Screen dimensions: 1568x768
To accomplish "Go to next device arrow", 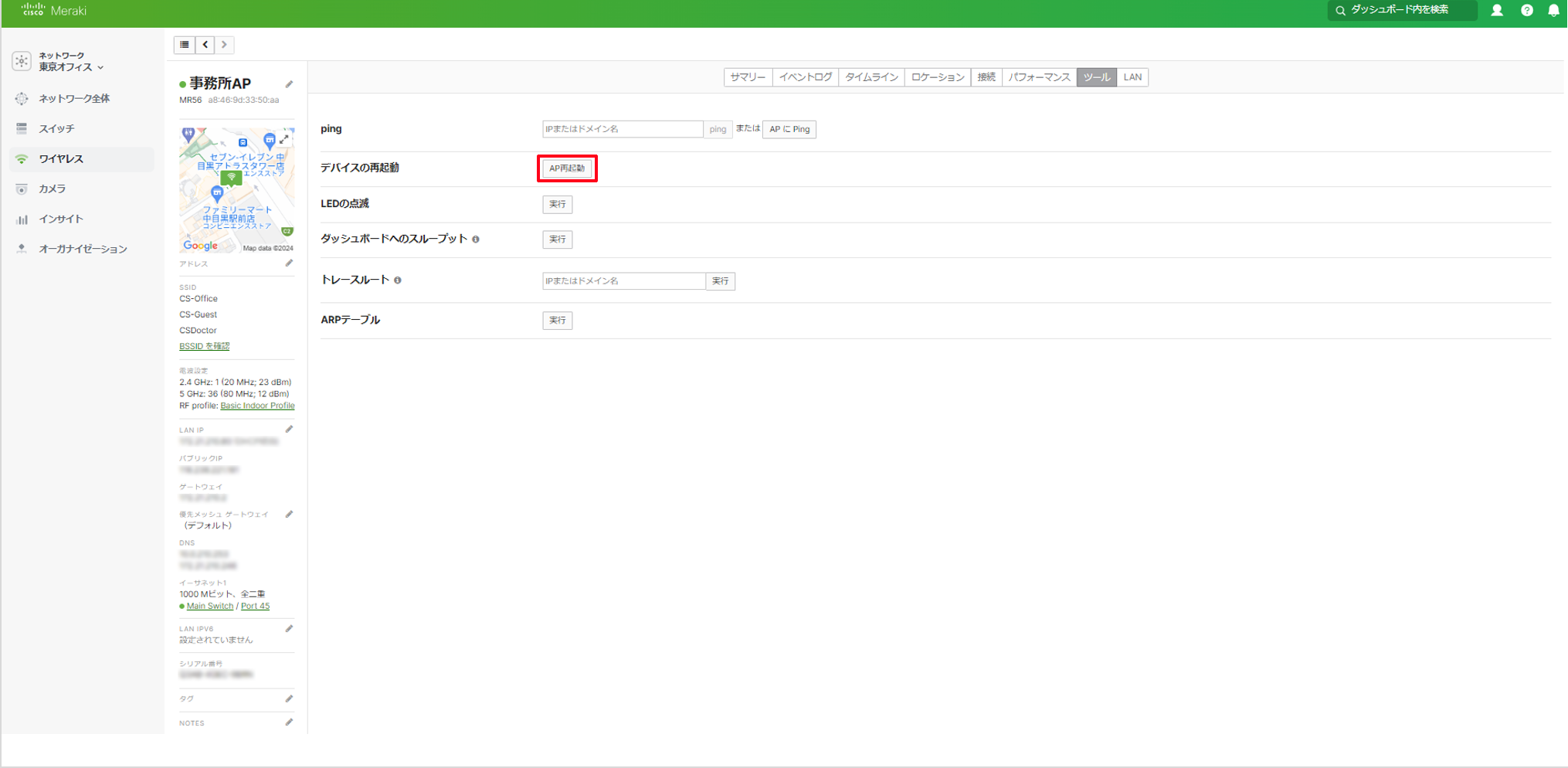I will tap(224, 45).
